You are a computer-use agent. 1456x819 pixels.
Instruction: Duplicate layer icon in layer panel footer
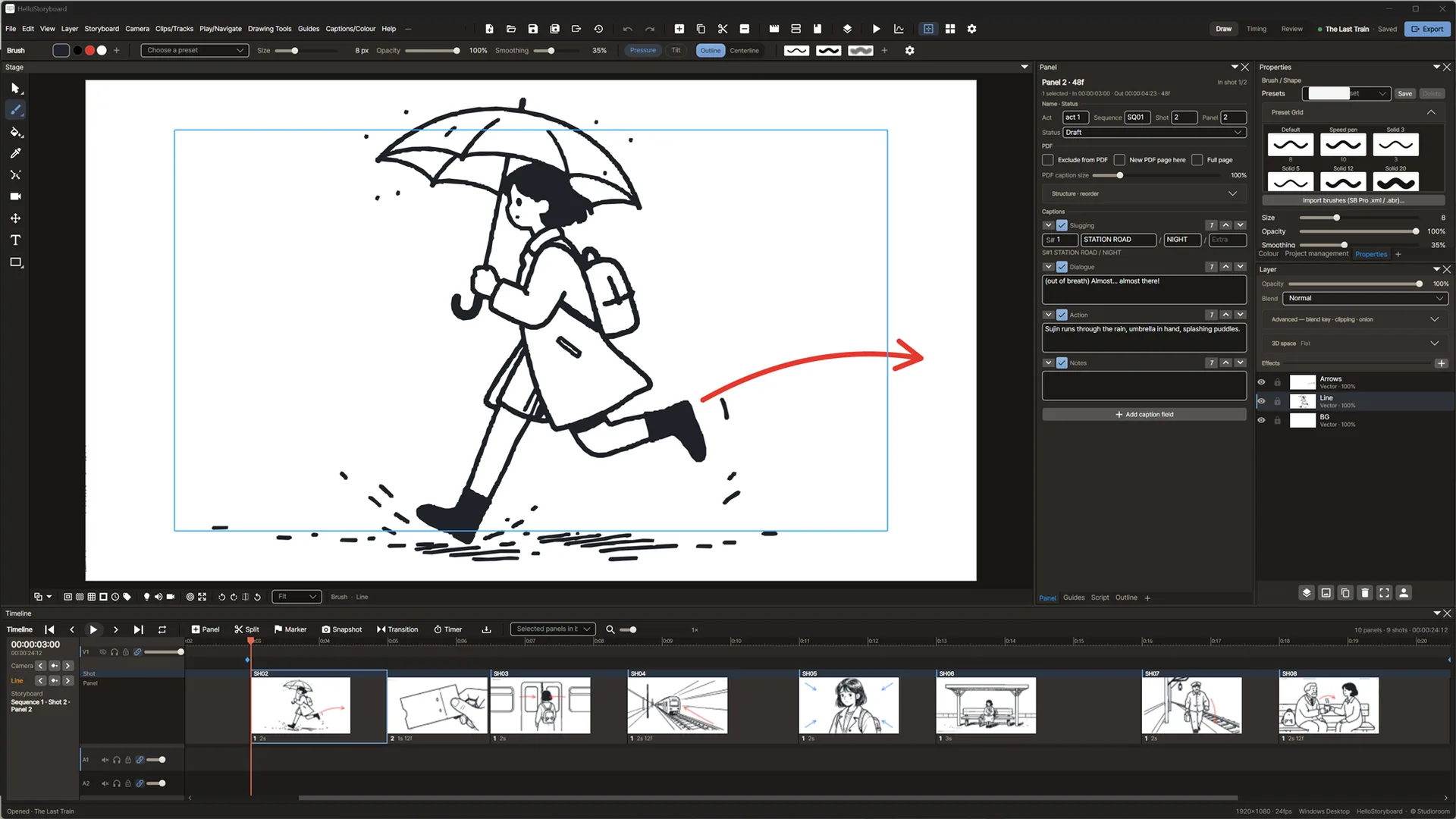[1345, 593]
